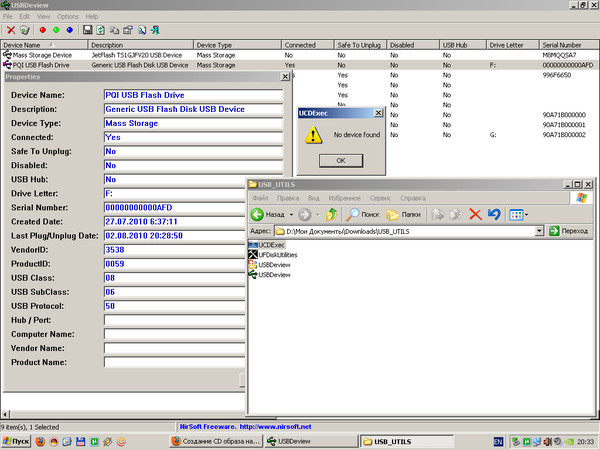Select the UFDiskUtilities file in explorer
Viewport: 600px width, 450px height.
pos(273,255)
